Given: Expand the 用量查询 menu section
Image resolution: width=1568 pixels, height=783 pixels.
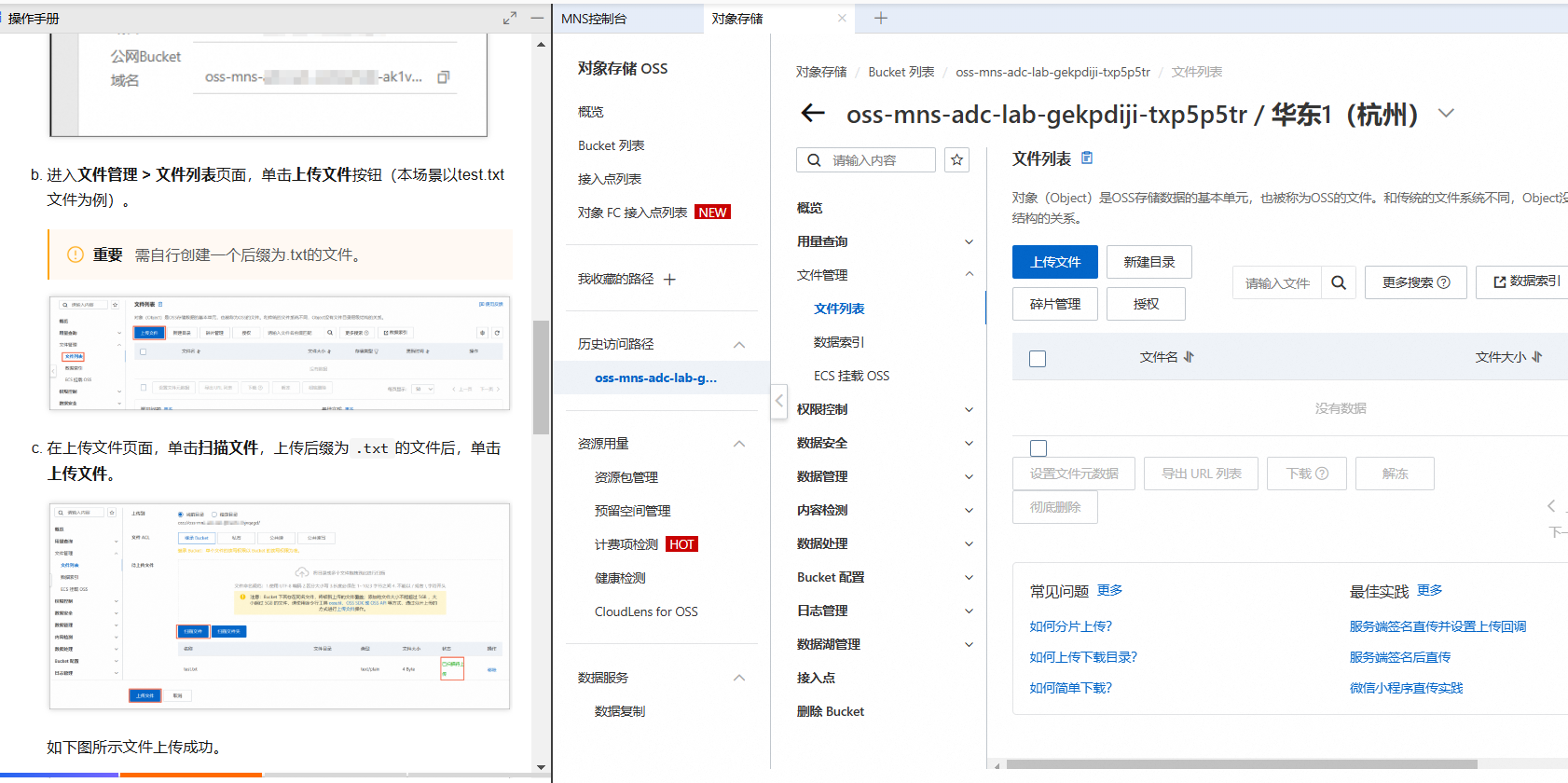Looking at the screenshot, I should (969, 242).
